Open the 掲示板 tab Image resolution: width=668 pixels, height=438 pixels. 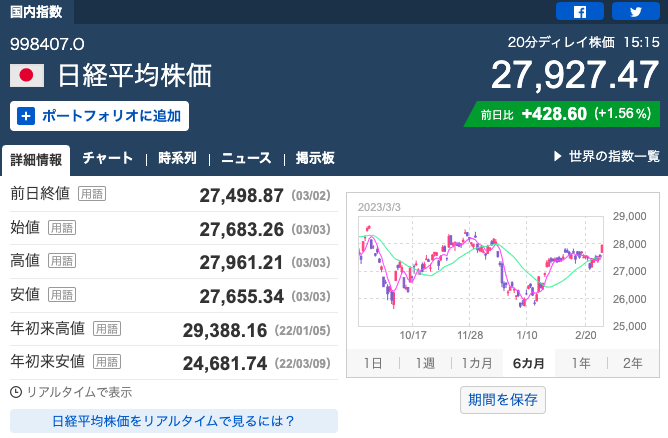[314, 158]
